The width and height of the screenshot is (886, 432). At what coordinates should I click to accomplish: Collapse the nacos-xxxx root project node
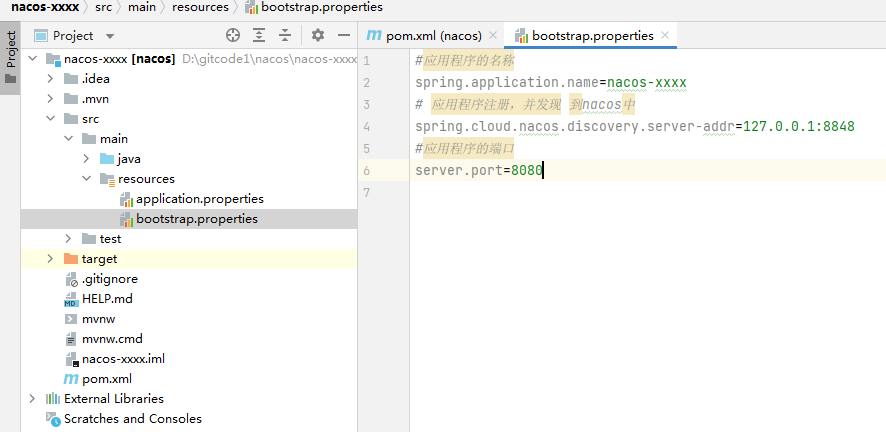32,59
